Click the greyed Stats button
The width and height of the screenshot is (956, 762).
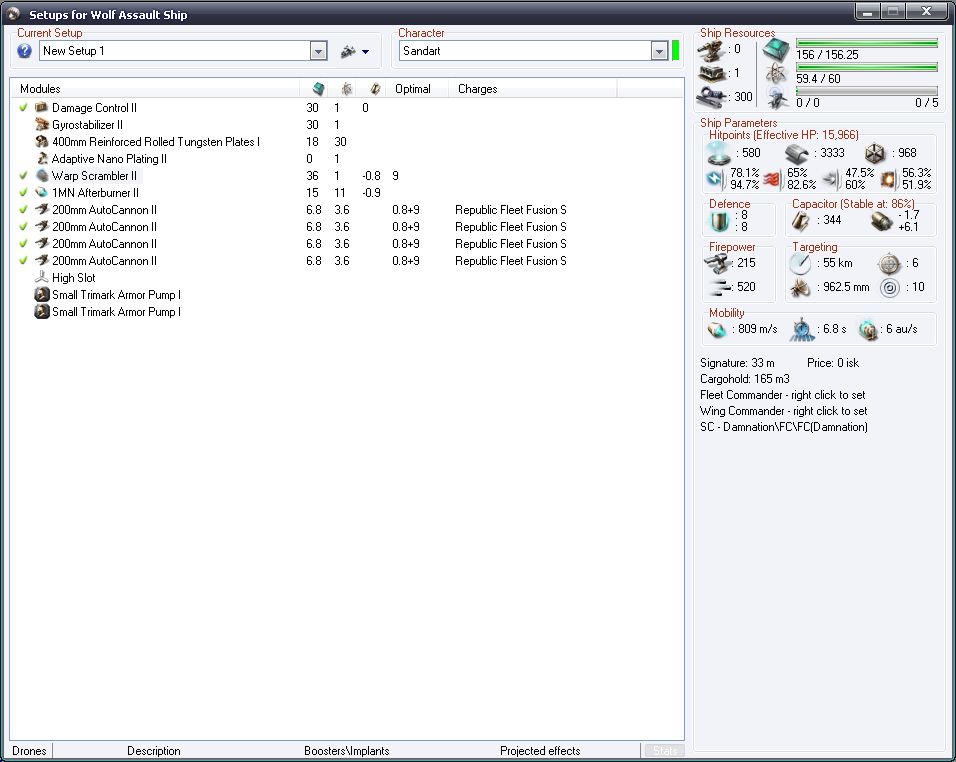click(665, 750)
